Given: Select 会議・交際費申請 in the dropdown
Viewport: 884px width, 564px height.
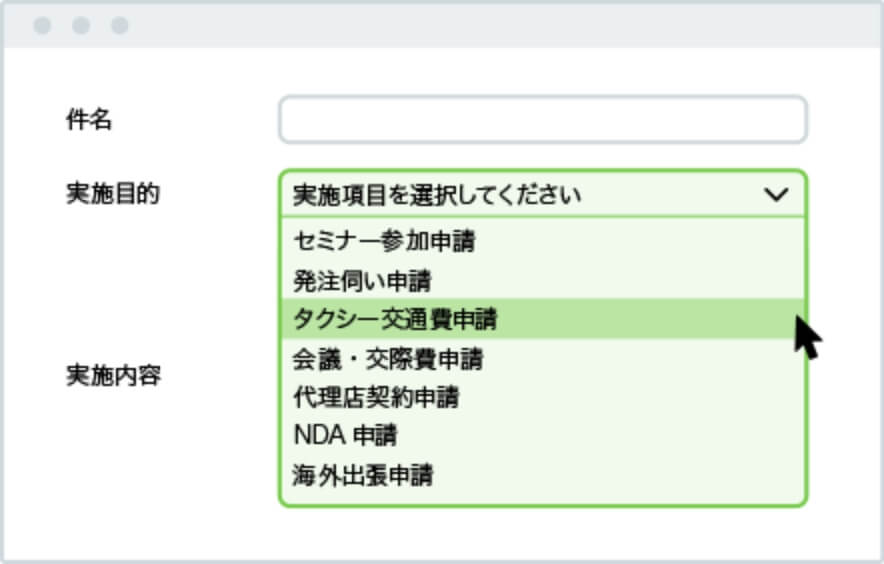Looking at the screenshot, I should point(542,359).
